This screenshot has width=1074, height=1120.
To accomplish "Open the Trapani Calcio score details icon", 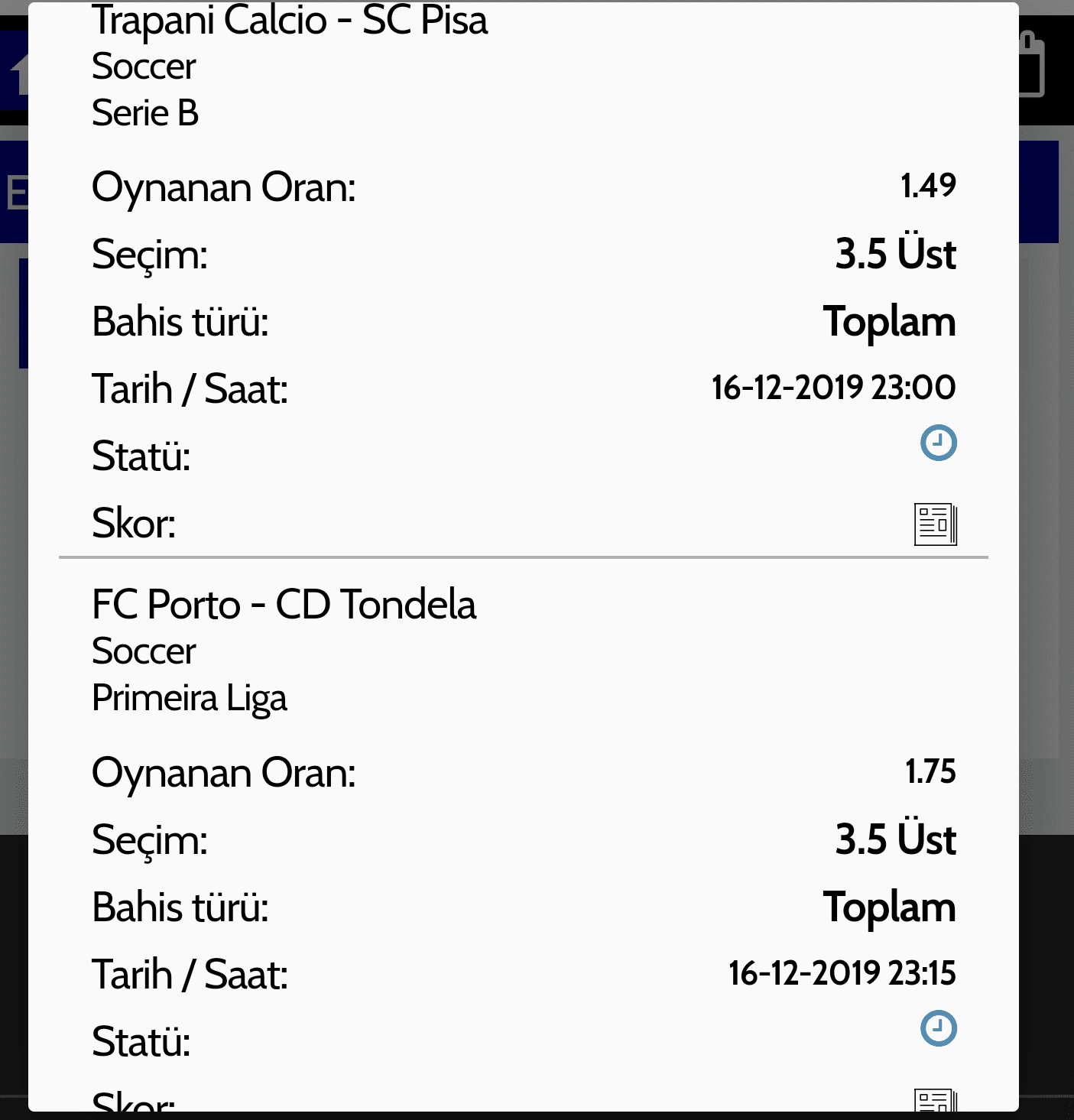I will pyautogui.click(x=936, y=524).
